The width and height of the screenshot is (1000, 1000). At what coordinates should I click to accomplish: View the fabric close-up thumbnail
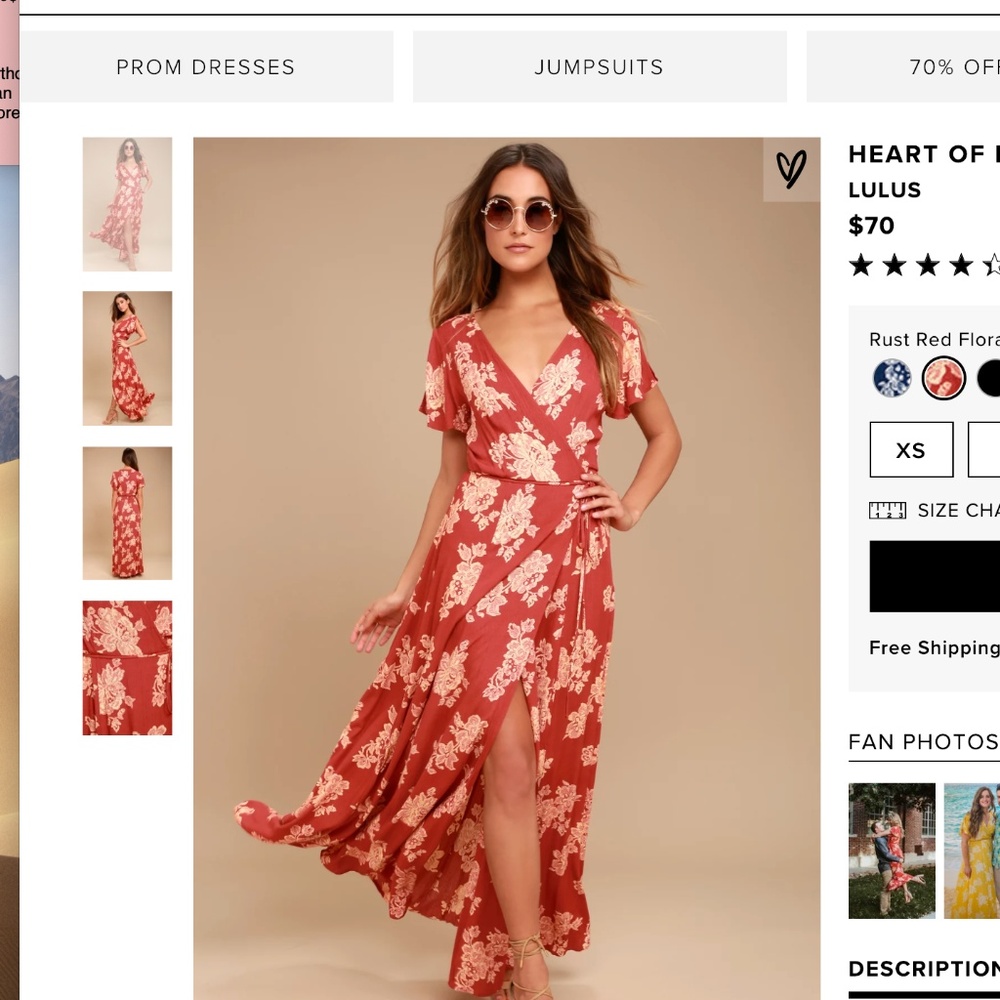pos(127,667)
